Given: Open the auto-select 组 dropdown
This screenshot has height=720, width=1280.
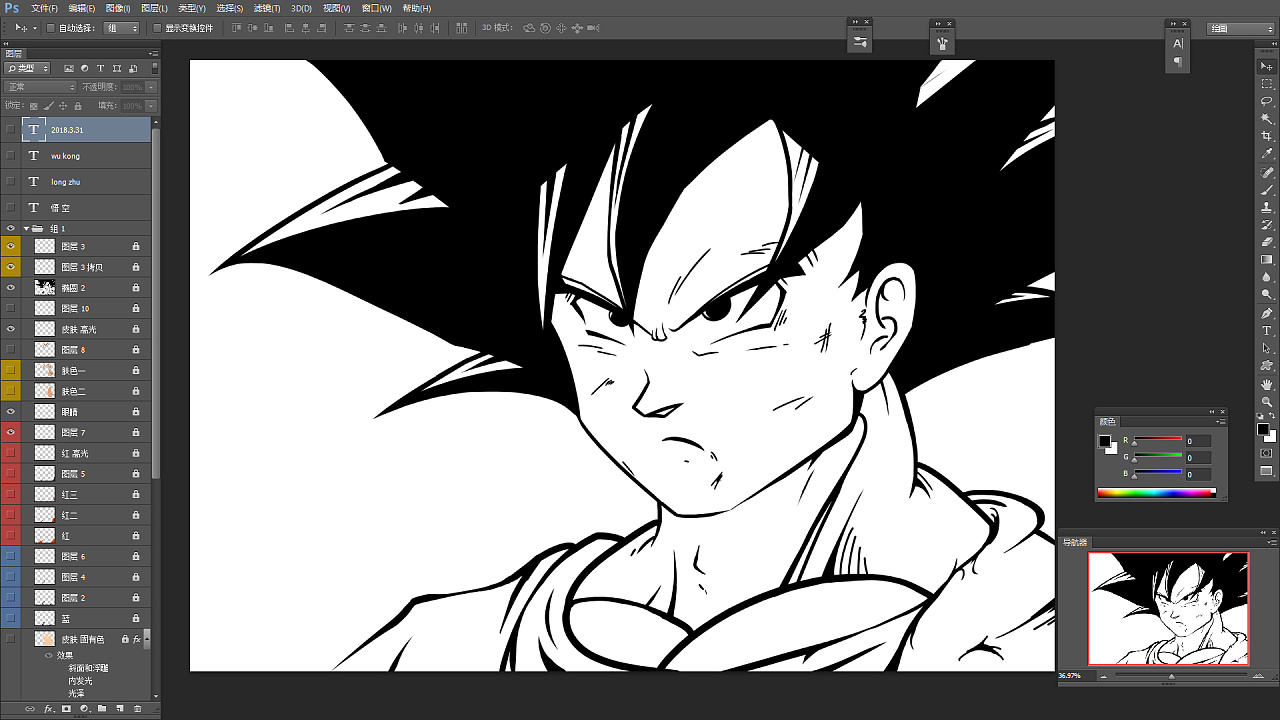Looking at the screenshot, I should (x=123, y=28).
